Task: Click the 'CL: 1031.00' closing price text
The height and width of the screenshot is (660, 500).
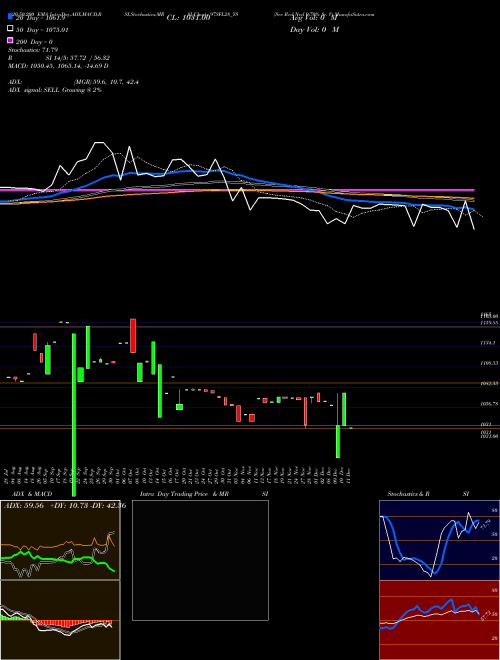Action: 188,18
